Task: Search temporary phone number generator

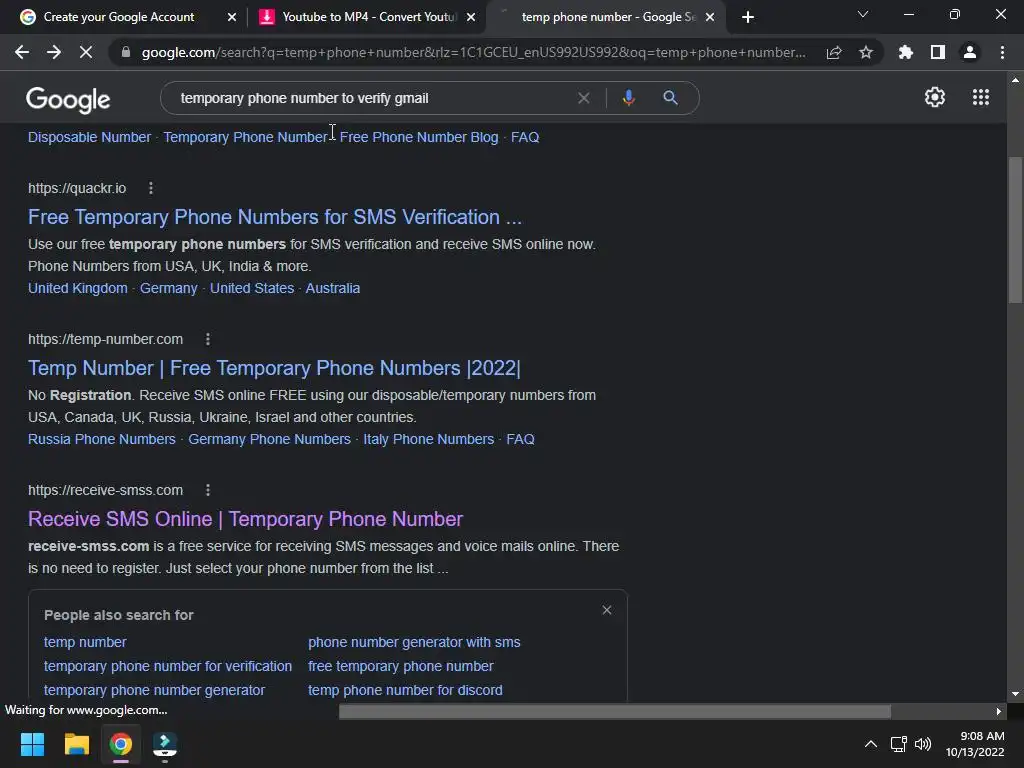Action: coord(154,690)
